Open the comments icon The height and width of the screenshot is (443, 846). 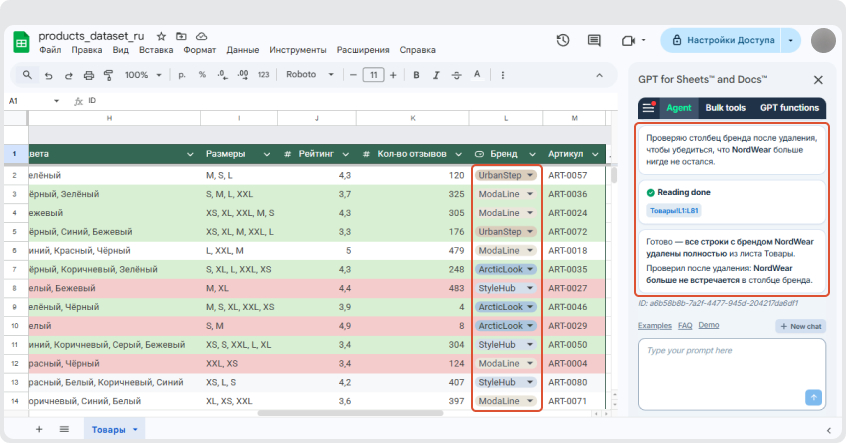[x=594, y=40]
